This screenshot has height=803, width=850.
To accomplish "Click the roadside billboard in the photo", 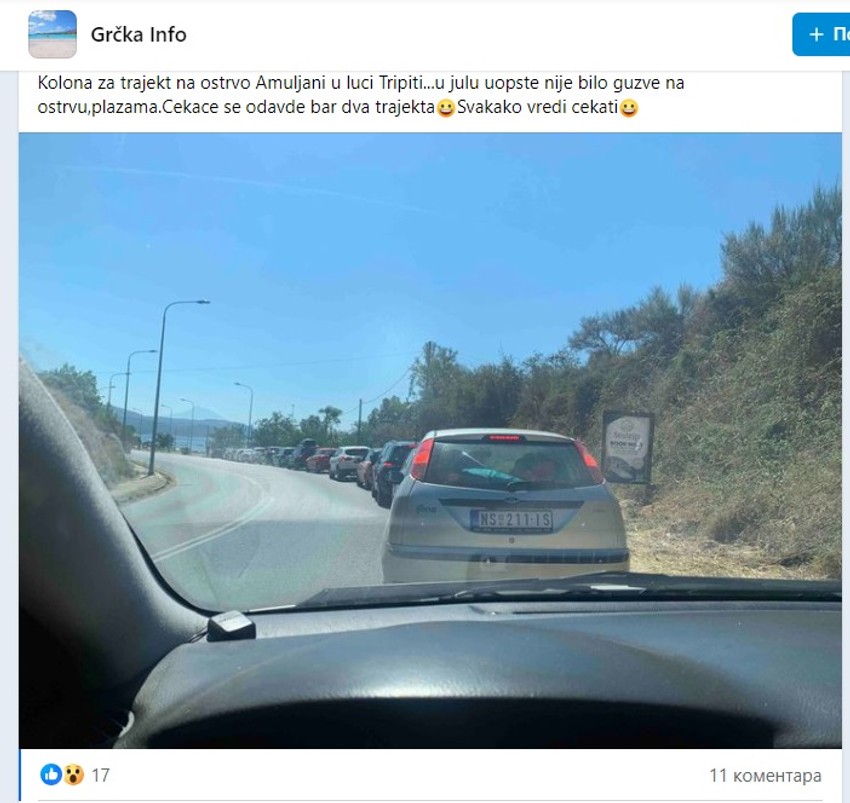I will tap(627, 447).
